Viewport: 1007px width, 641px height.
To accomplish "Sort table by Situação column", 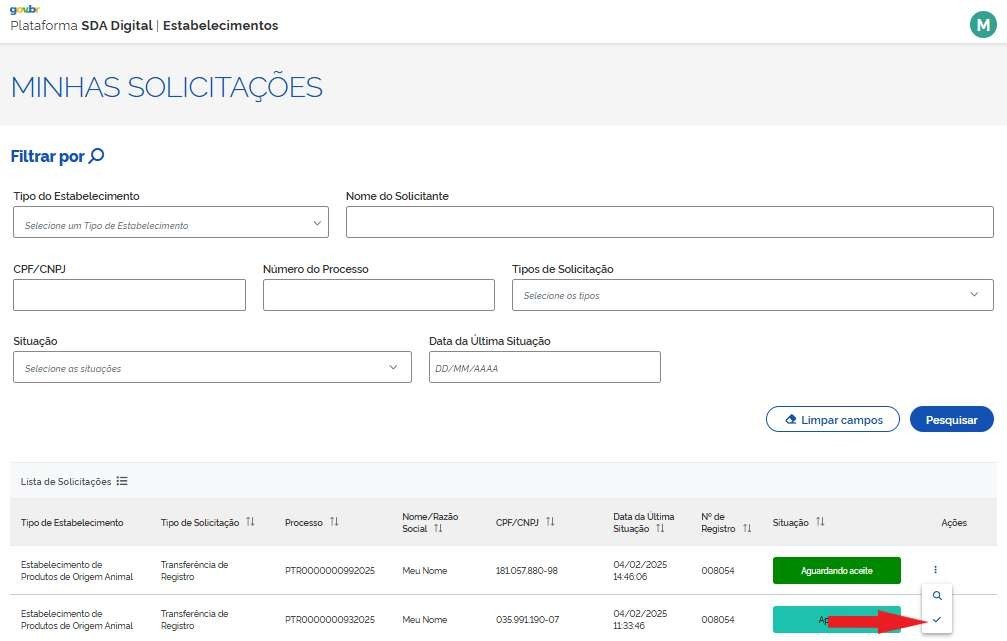I will 820,522.
